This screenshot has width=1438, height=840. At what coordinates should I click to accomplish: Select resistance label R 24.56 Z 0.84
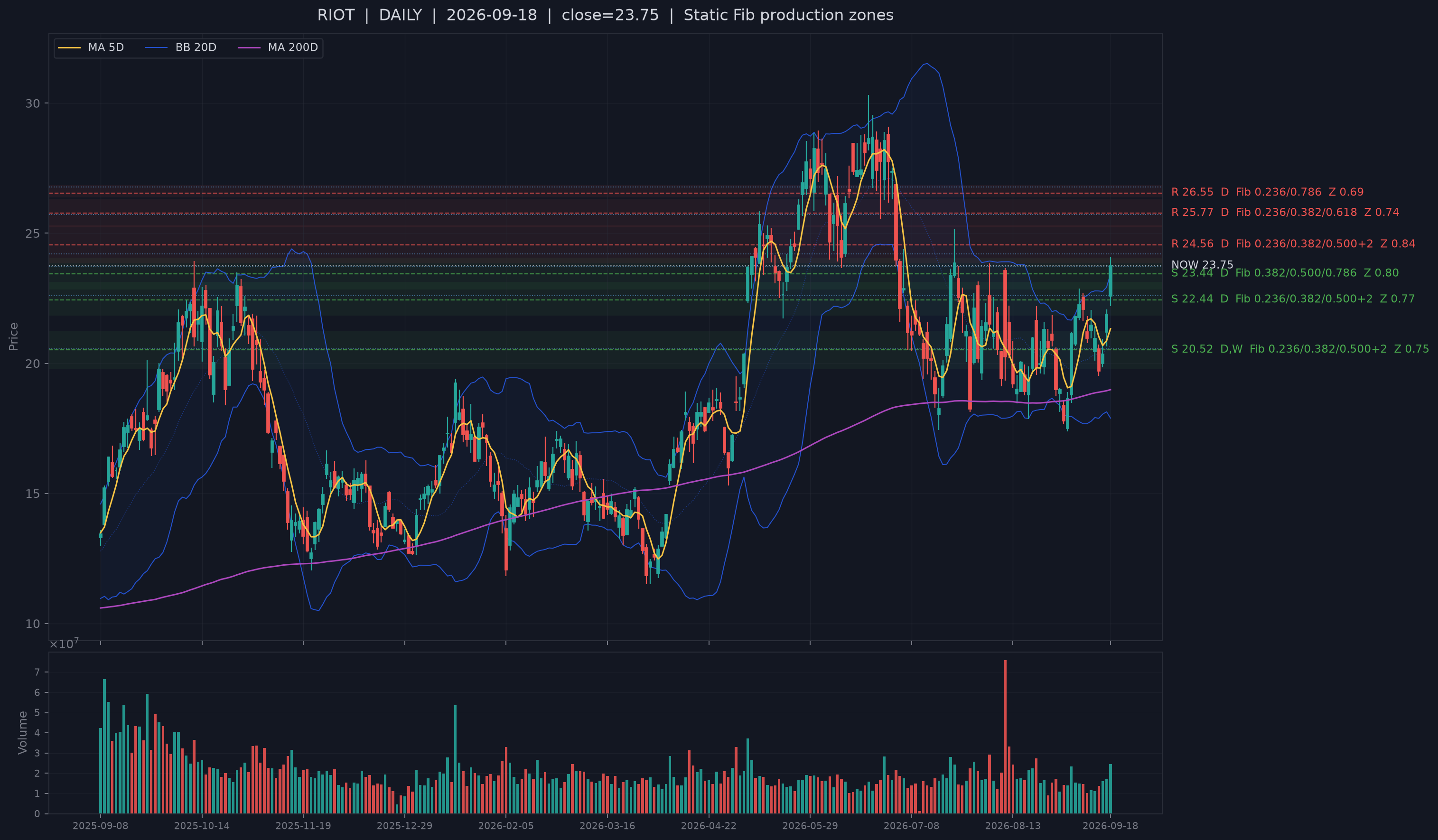pyautogui.click(x=1293, y=243)
